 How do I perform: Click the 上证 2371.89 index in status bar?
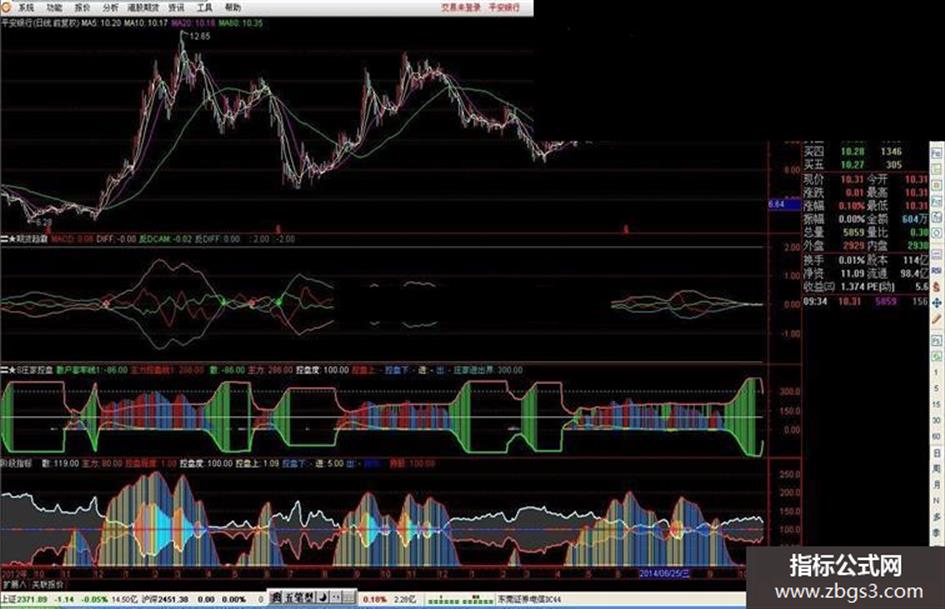point(25,599)
